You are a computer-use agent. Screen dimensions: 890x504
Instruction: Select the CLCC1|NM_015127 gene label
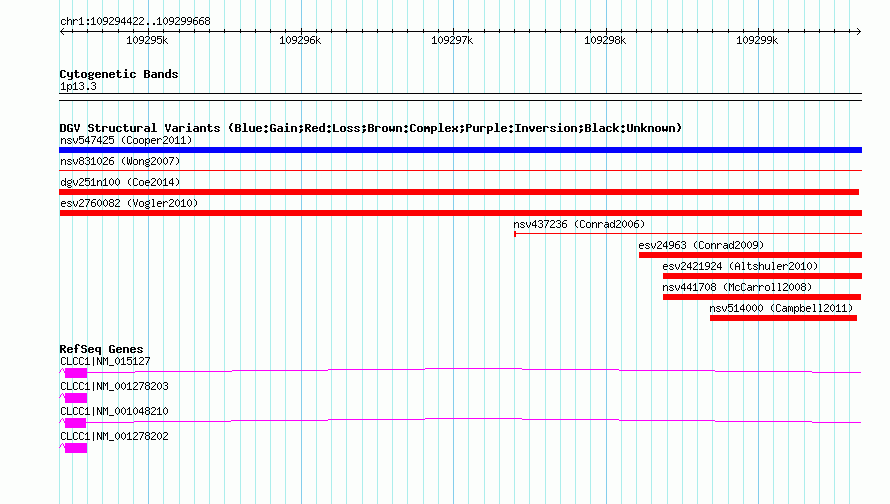105,362
